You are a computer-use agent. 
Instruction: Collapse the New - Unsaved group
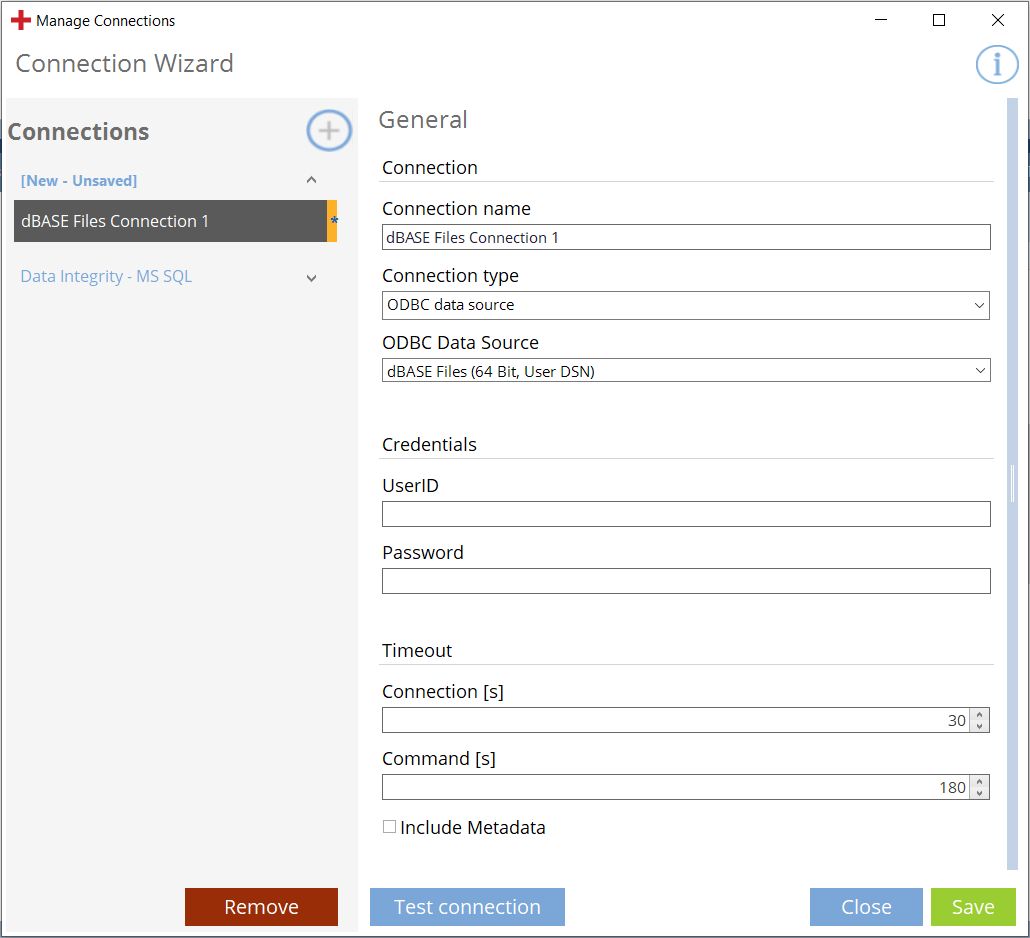click(311, 181)
